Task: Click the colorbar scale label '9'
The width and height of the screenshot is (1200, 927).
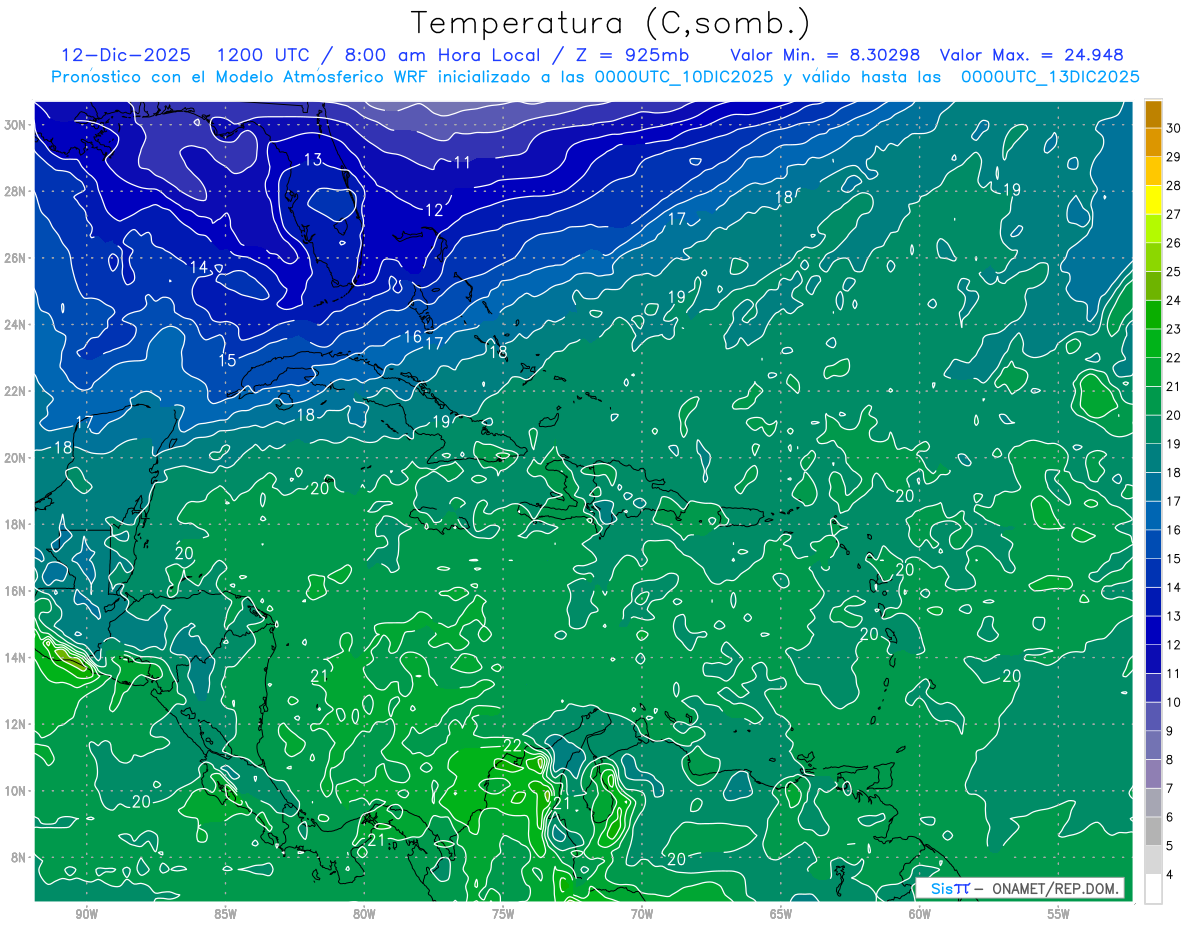Action: click(1170, 731)
